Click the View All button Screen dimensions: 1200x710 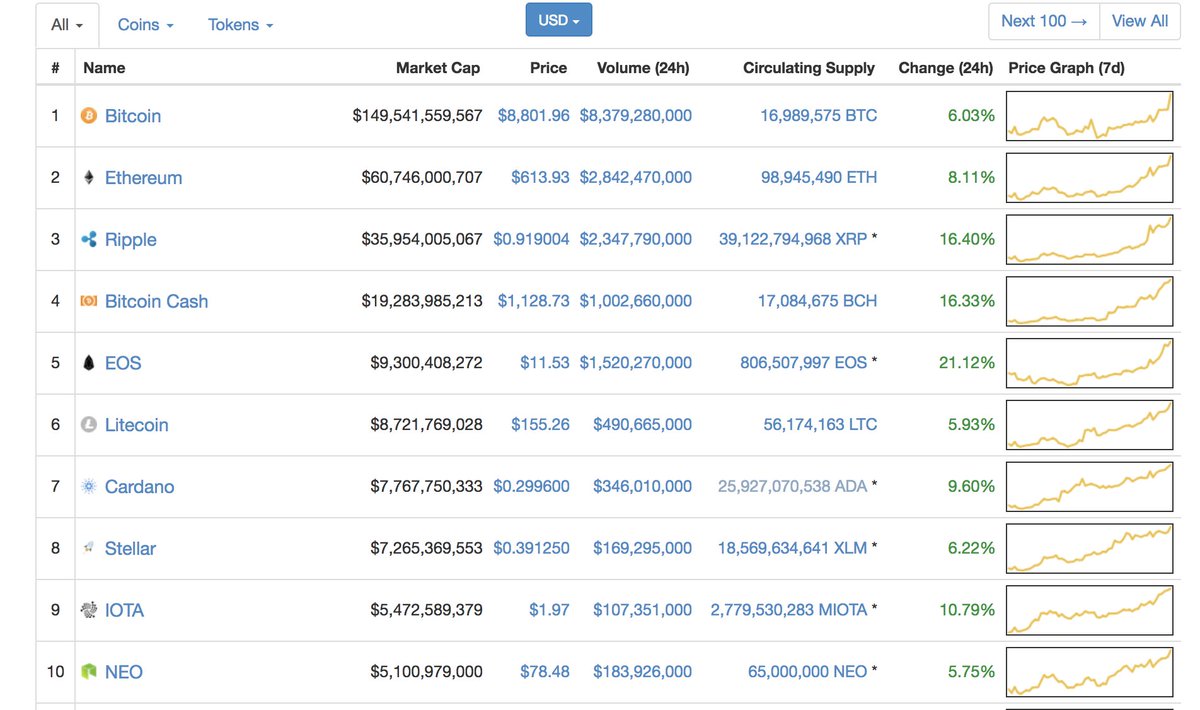(x=1140, y=21)
